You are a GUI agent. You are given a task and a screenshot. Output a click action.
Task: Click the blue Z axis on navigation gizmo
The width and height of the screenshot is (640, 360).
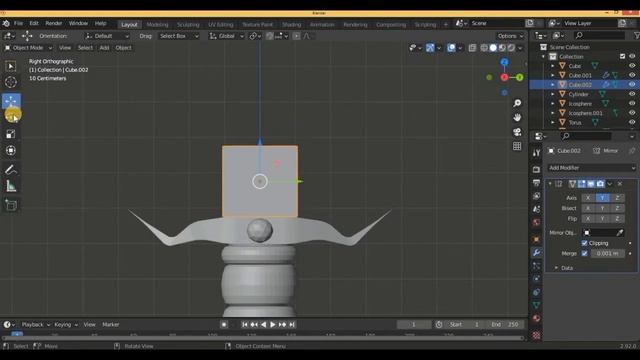(504, 62)
